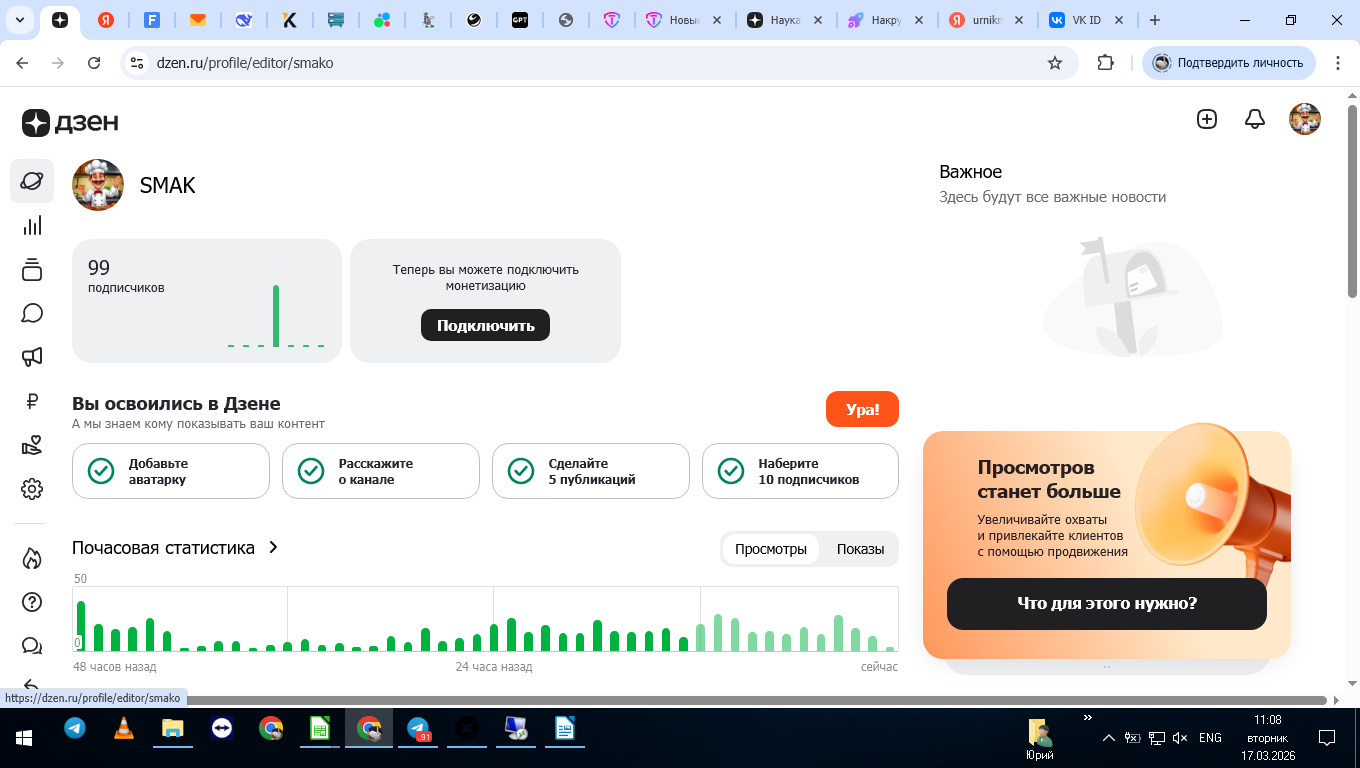
Task: Open the planet studio home icon in sidebar
Action: (32, 181)
